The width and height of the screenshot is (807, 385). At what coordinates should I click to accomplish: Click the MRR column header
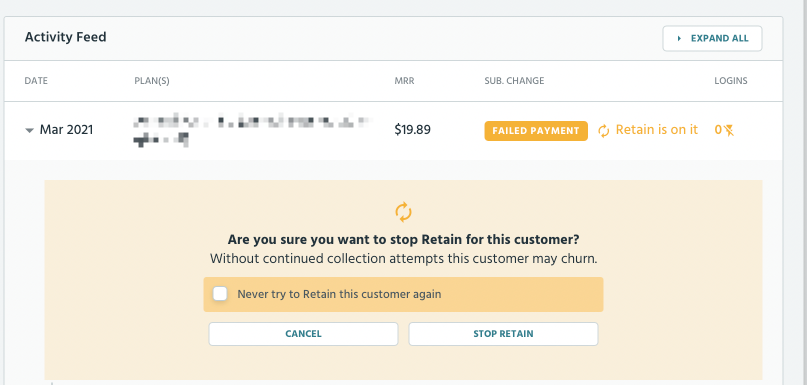click(x=404, y=81)
